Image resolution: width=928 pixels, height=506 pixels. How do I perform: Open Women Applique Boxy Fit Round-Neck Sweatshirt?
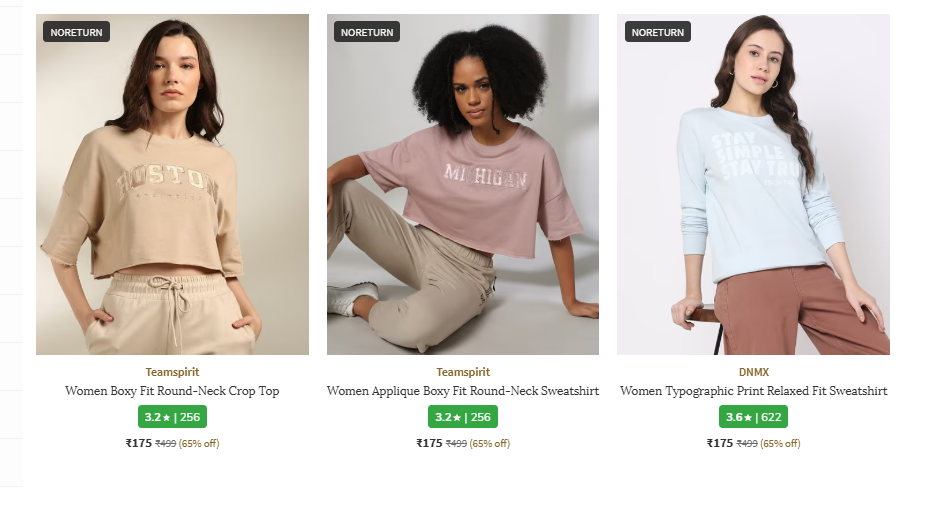click(x=463, y=391)
